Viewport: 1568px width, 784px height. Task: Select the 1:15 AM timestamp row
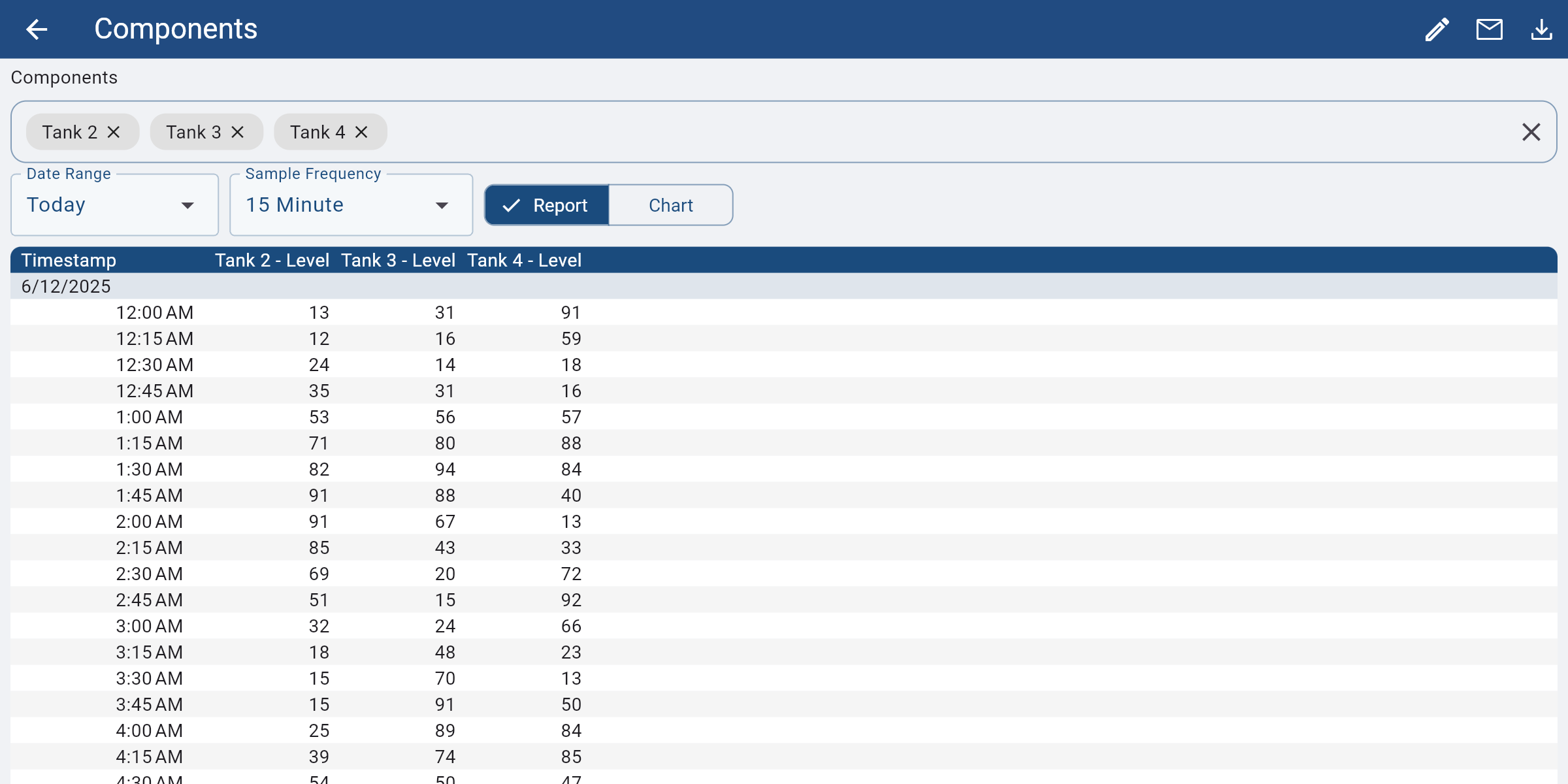tap(784, 443)
